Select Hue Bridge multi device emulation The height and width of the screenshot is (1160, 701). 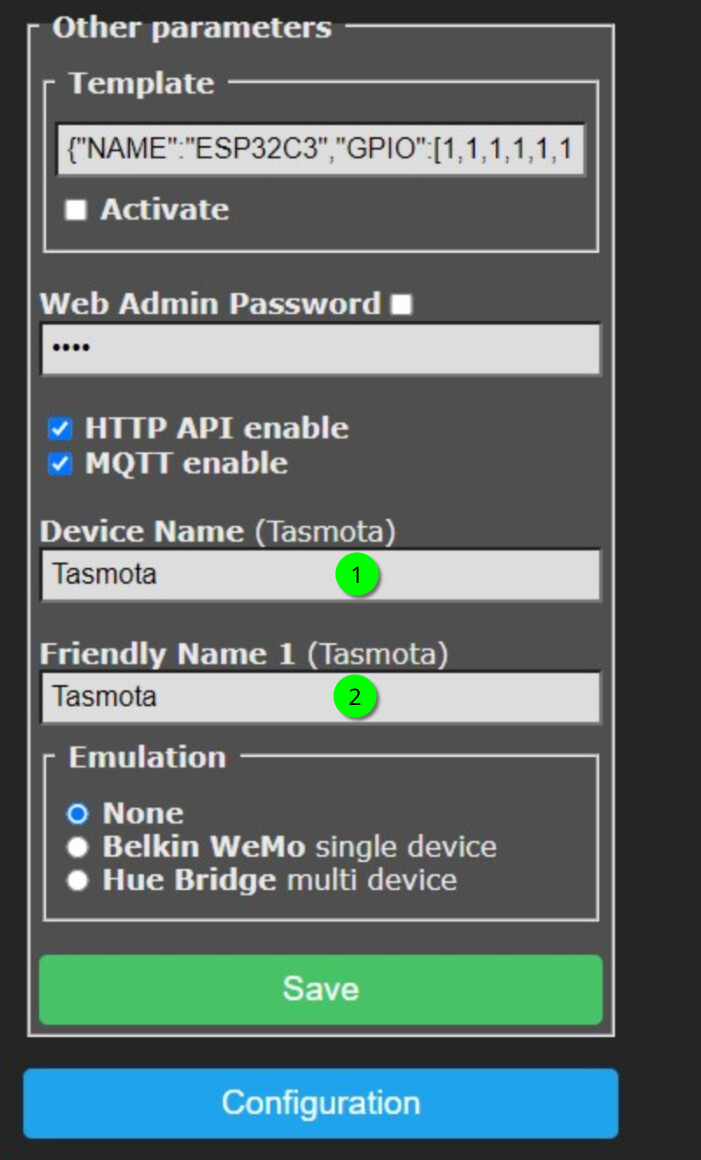click(77, 881)
